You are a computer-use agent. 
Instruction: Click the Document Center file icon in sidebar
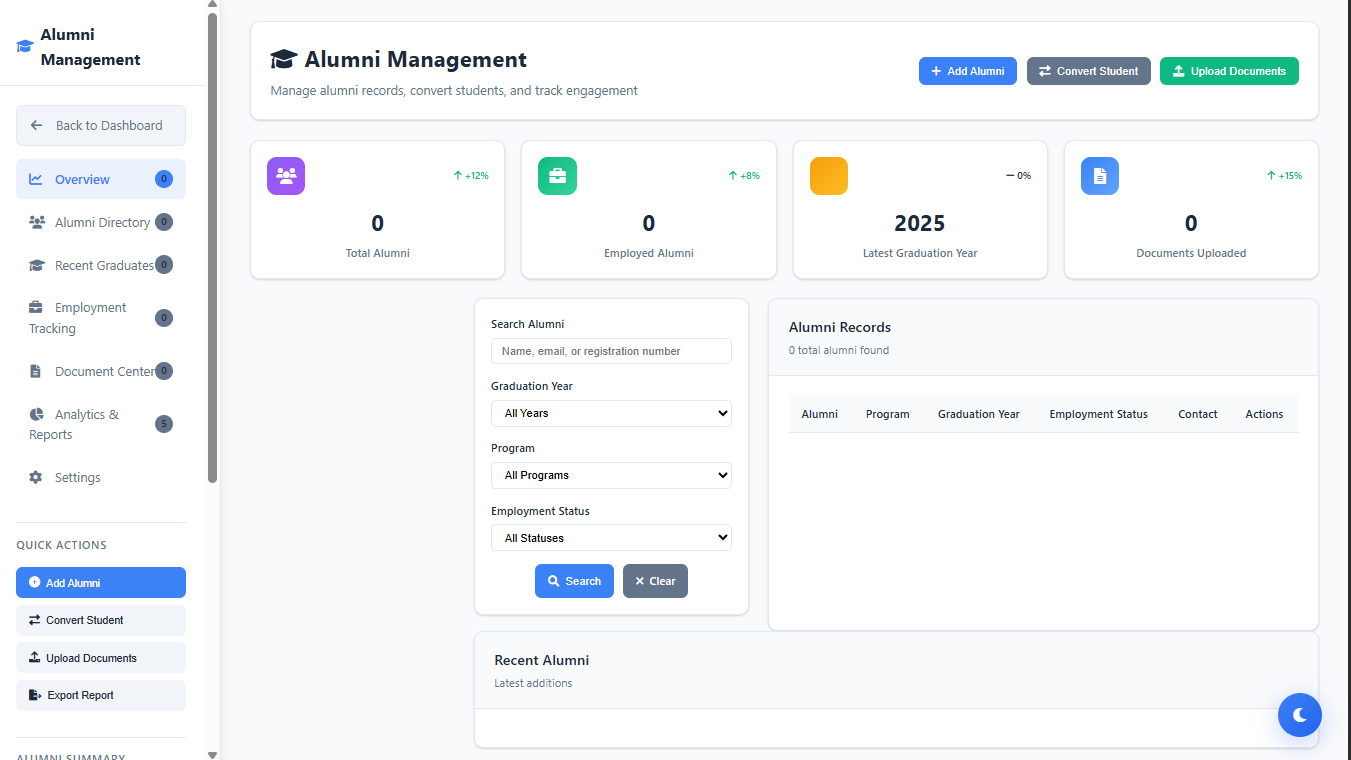pyautogui.click(x=36, y=371)
